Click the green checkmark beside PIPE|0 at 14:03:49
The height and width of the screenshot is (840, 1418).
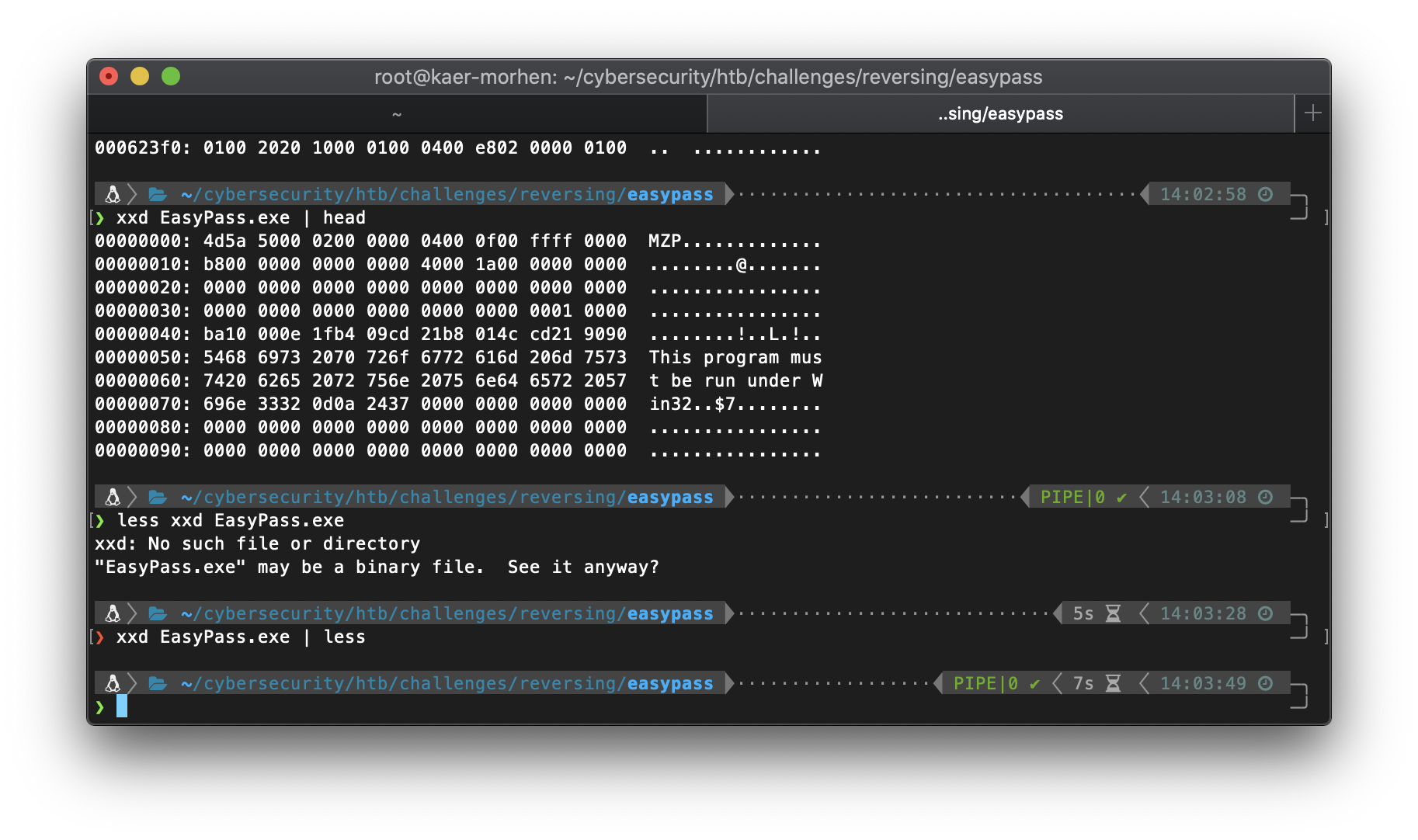pos(1034,684)
